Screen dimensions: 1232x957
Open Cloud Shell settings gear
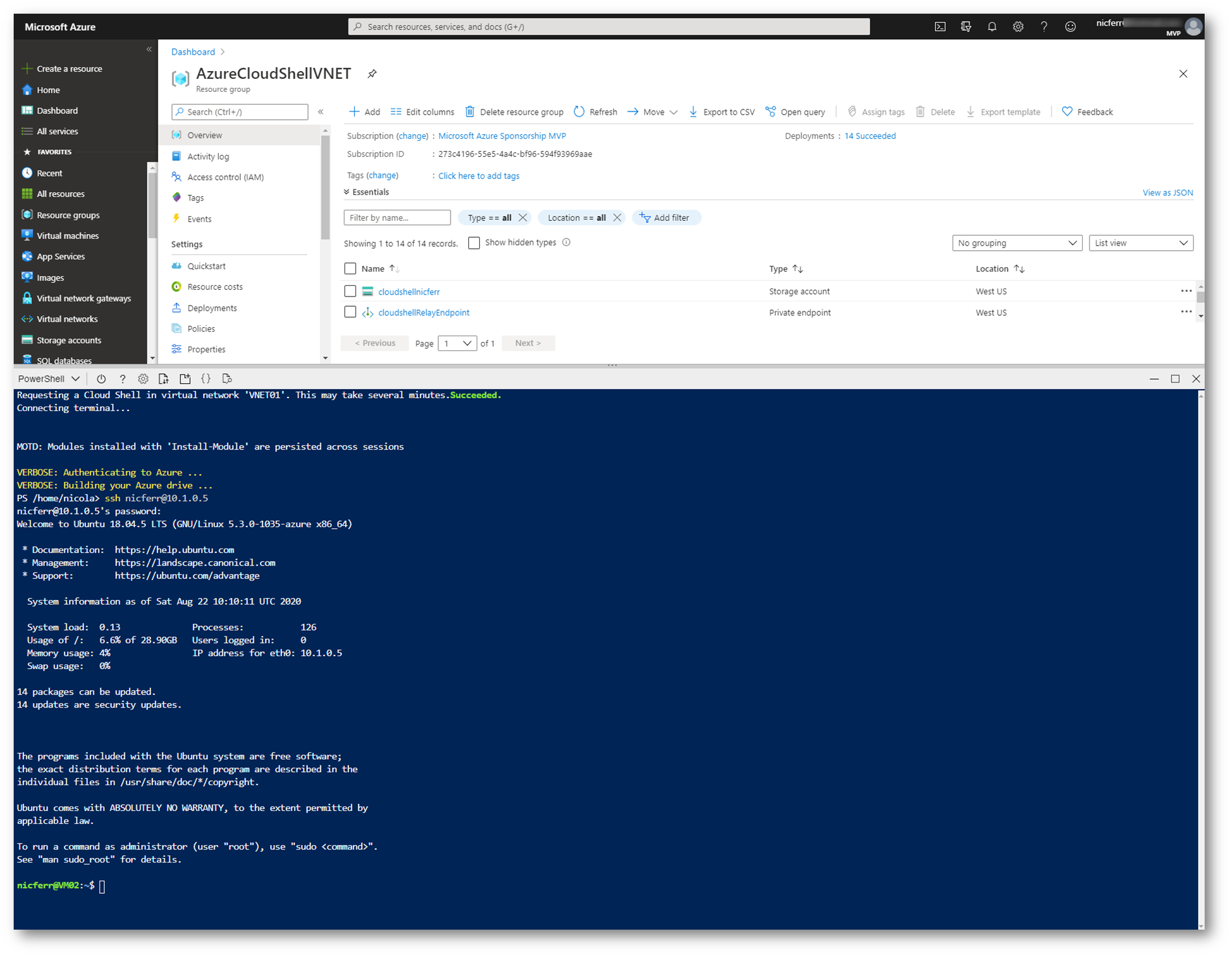pos(143,379)
